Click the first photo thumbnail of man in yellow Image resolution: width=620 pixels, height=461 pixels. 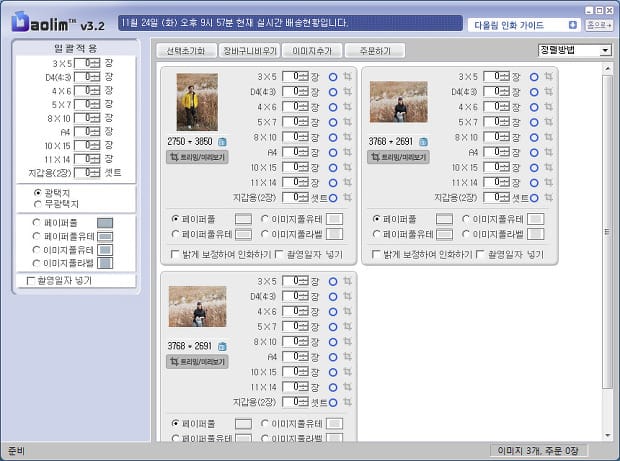click(197, 102)
